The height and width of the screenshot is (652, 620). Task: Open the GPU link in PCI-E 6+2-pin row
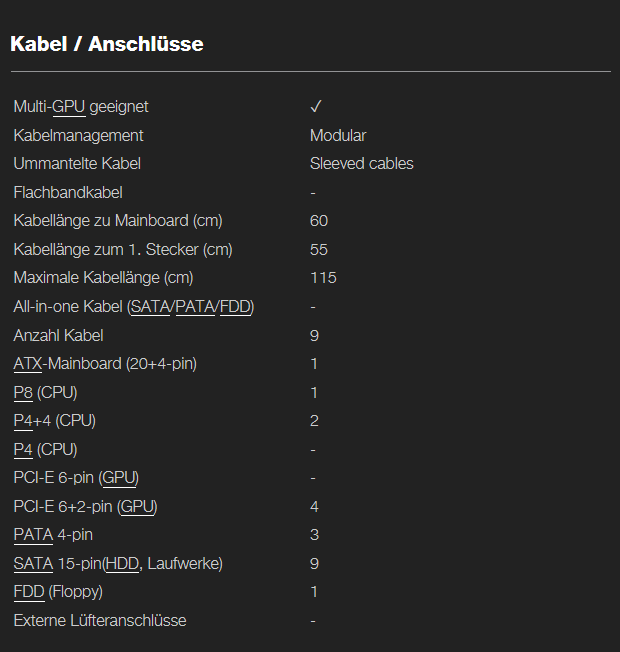pos(137,507)
